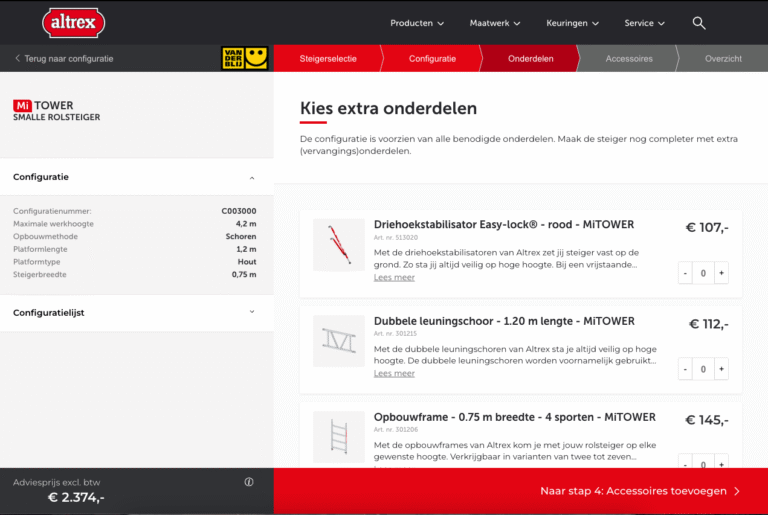The width and height of the screenshot is (768, 515).
Task: Click the MiTOWER smalle rolsteiger logo
Action: tap(56, 111)
